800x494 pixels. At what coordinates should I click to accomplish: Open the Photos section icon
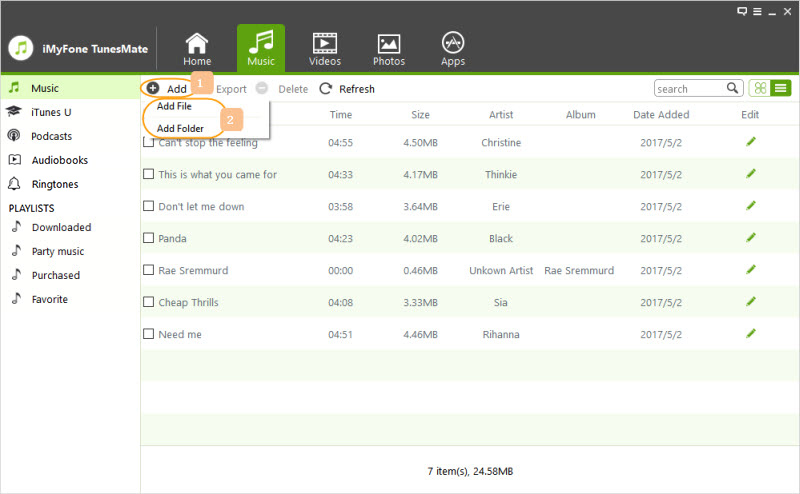pyautogui.click(x=389, y=49)
